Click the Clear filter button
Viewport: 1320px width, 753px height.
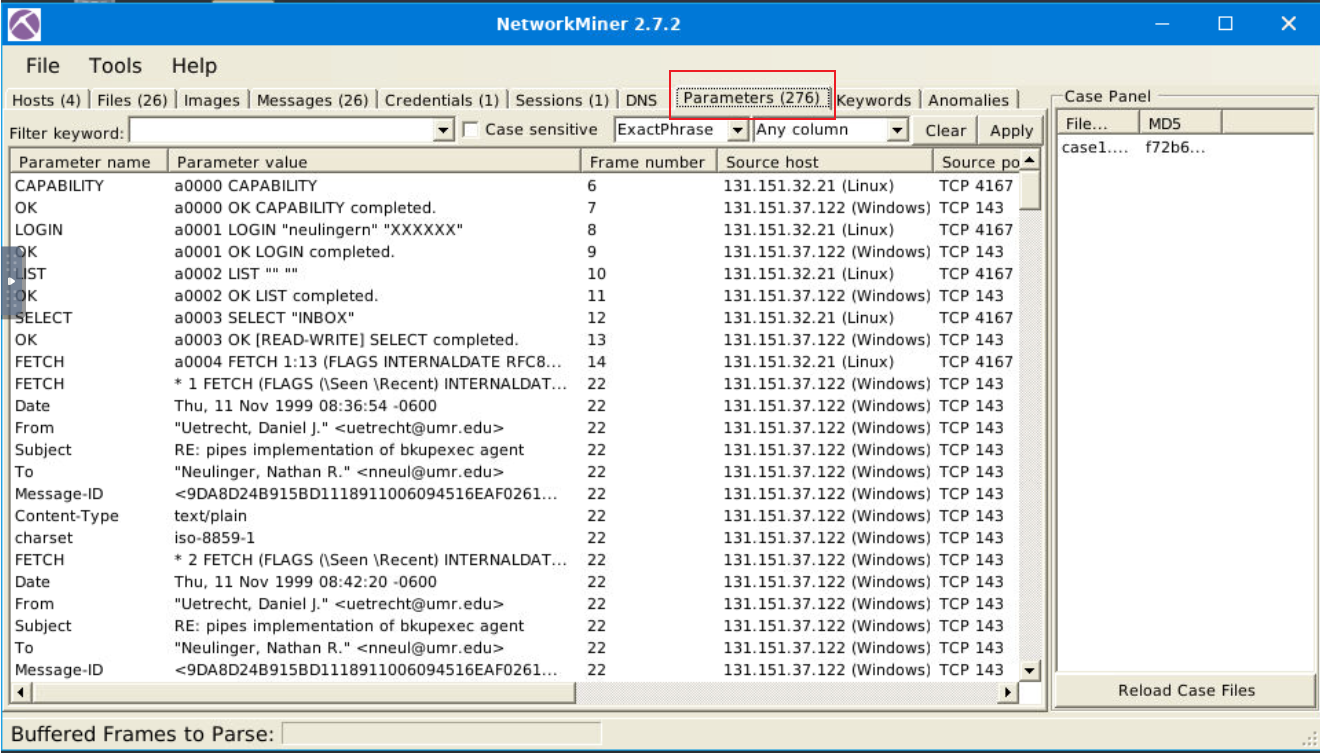(945, 130)
